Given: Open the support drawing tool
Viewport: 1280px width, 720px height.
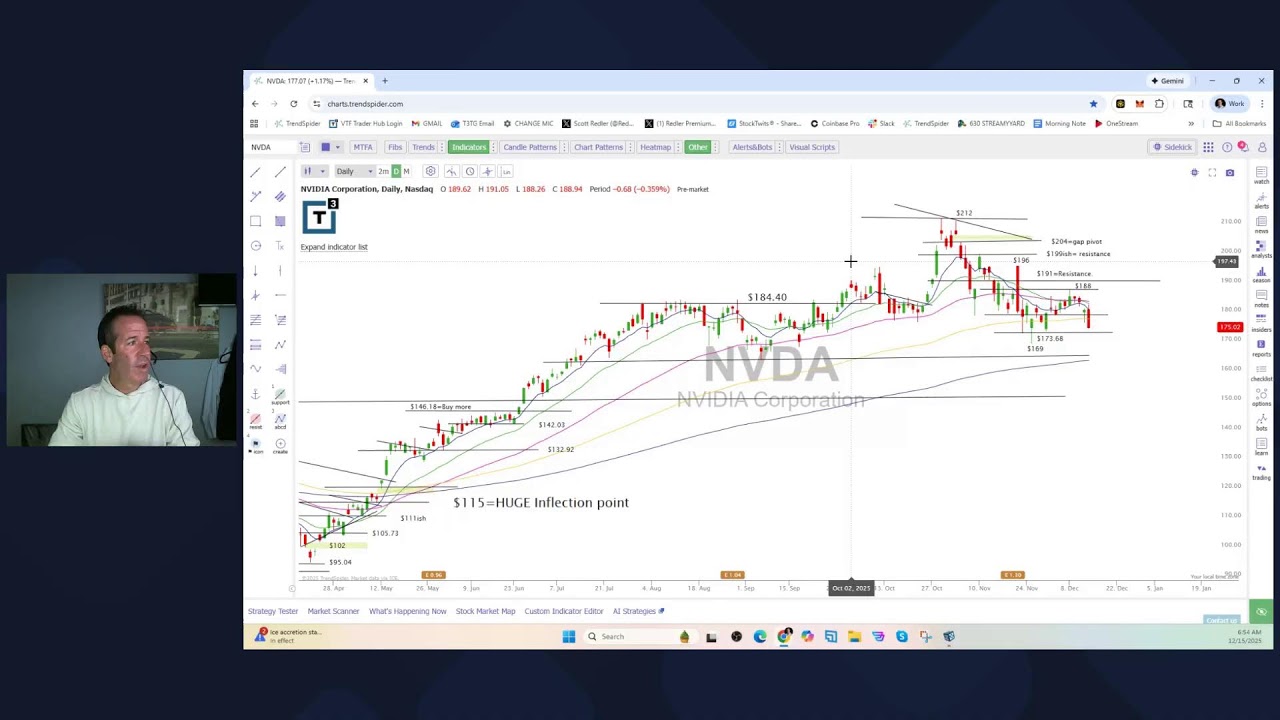Looking at the screenshot, I should coord(280,396).
